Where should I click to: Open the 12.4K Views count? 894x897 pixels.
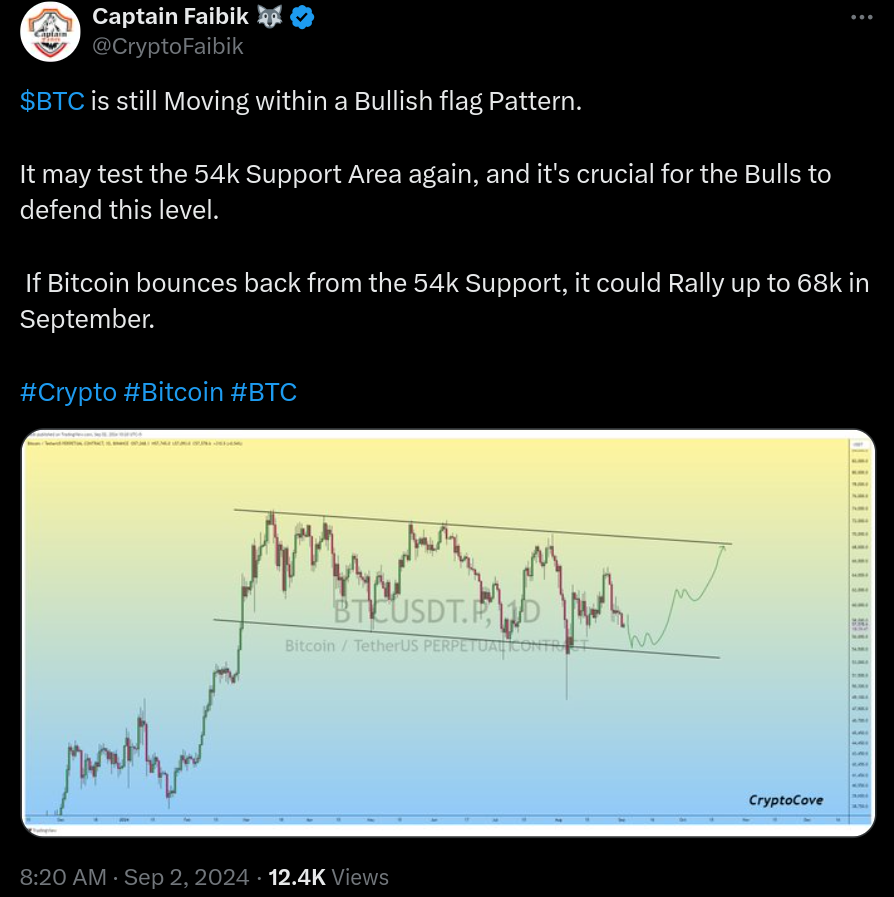click(x=329, y=877)
